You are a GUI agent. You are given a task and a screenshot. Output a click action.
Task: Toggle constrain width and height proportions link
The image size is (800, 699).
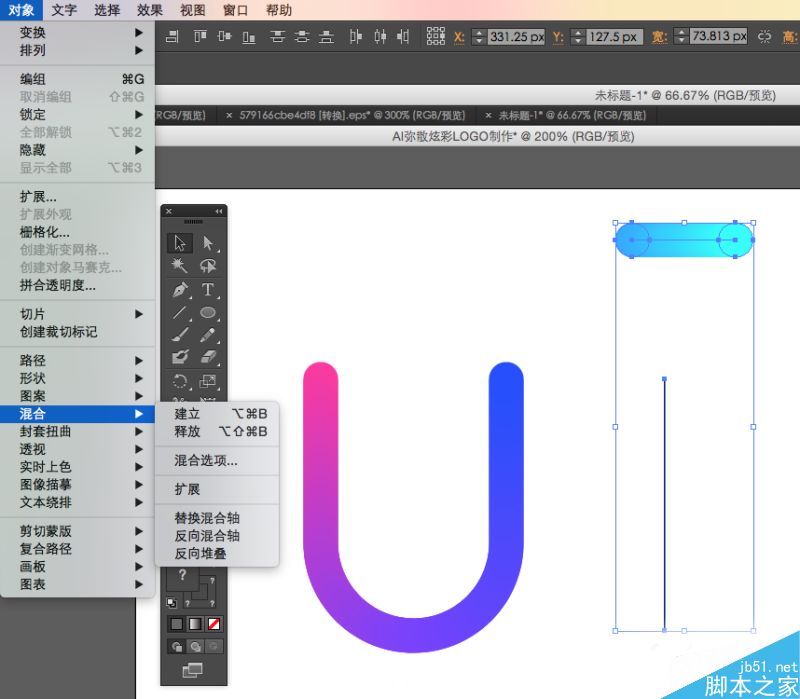click(764, 37)
